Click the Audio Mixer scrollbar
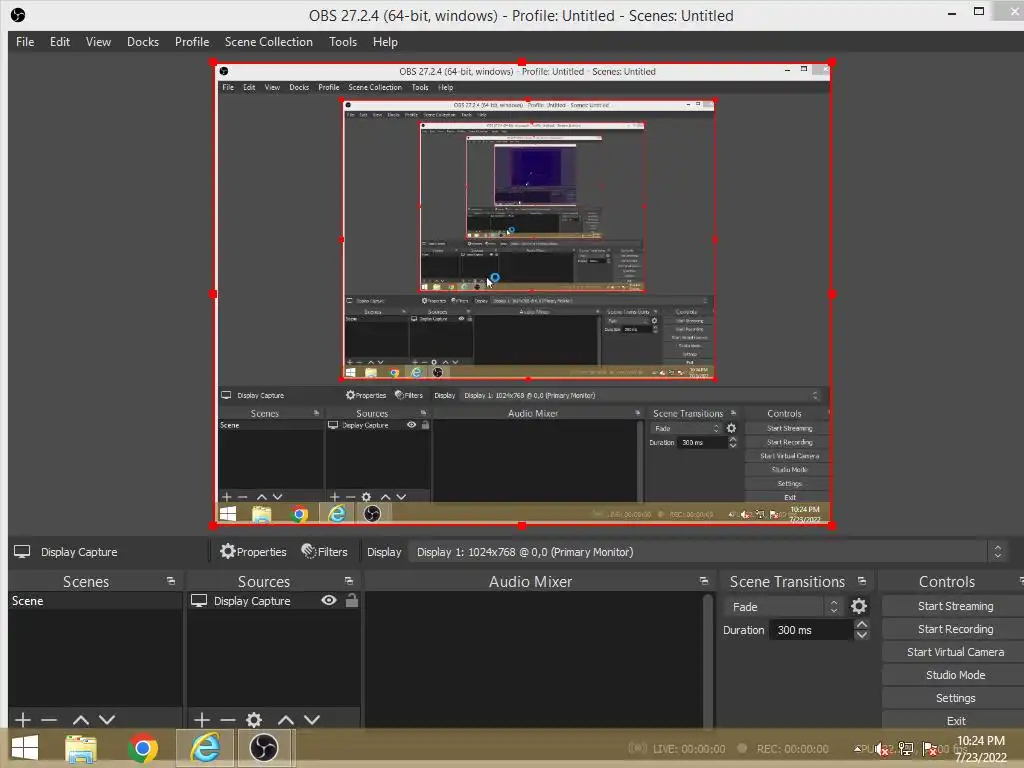 tap(708, 660)
